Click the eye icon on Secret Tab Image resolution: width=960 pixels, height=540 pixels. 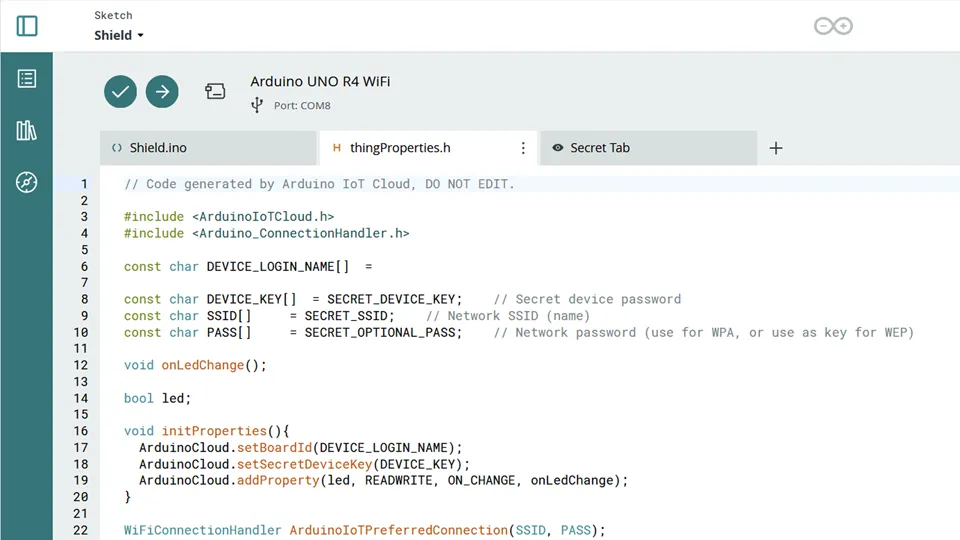[558, 148]
